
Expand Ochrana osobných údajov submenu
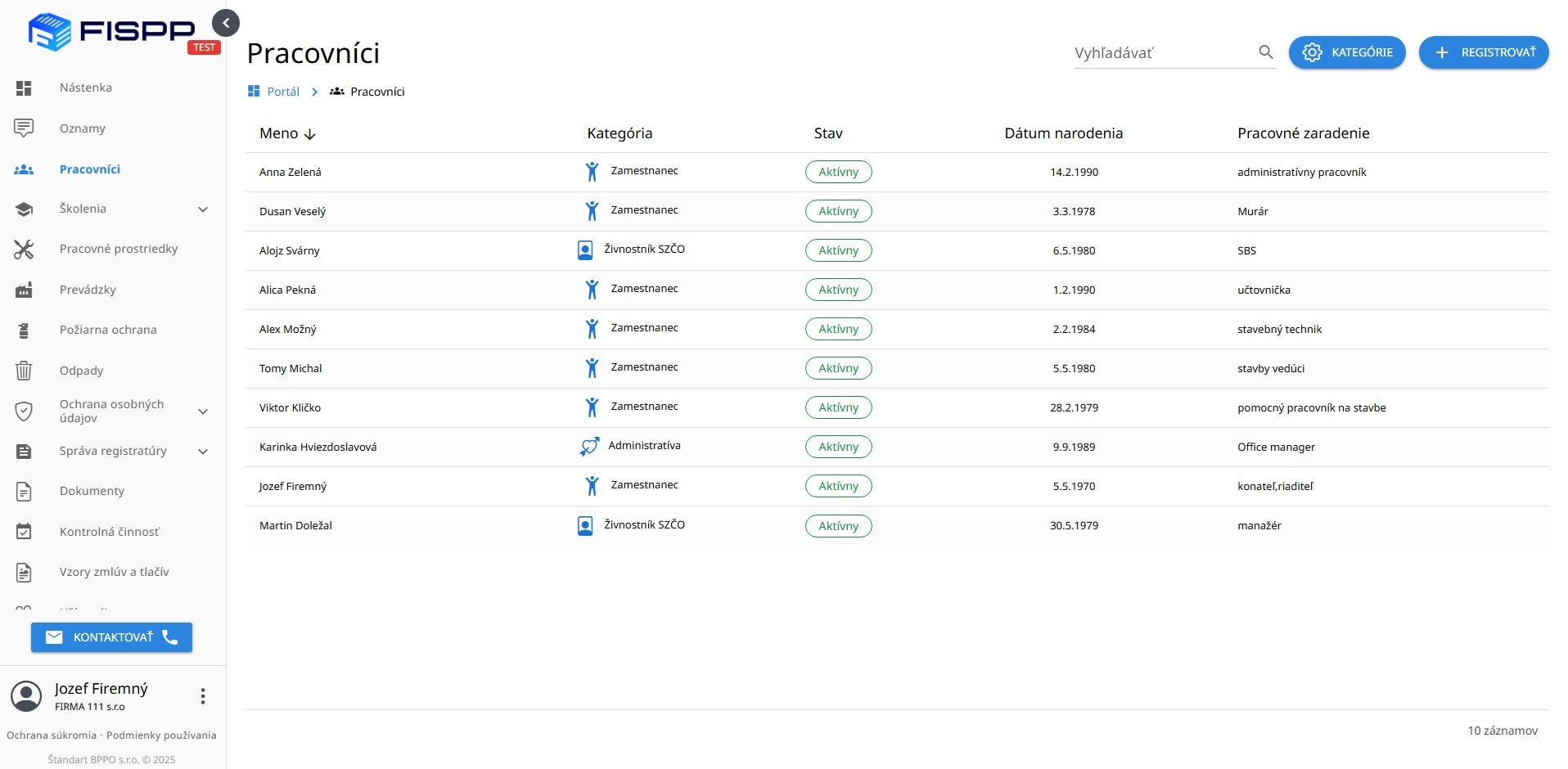203,411
